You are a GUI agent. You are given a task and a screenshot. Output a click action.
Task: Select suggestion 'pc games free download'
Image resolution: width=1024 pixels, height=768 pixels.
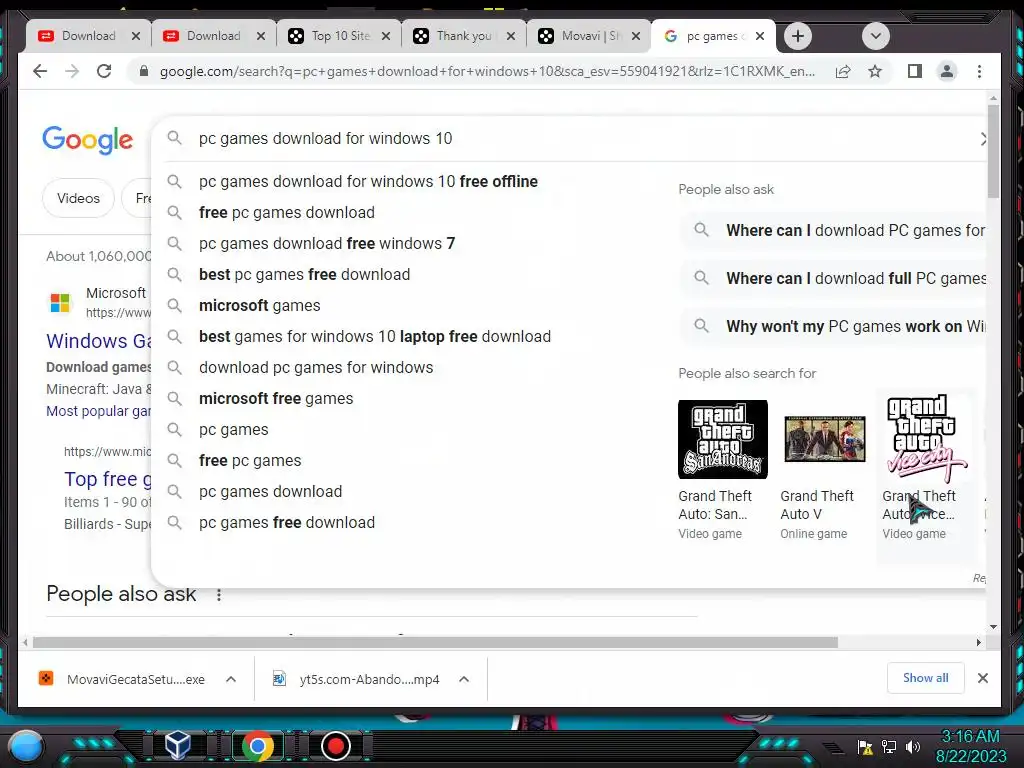click(287, 522)
